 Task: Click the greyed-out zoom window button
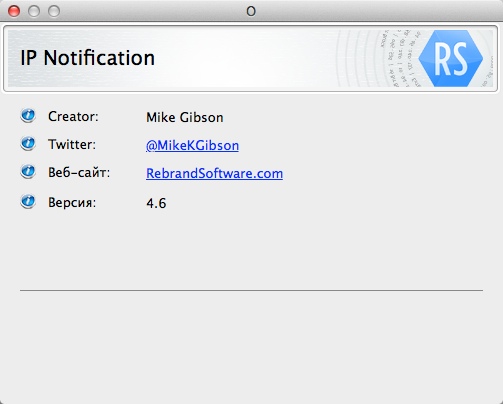pos(54,11)
